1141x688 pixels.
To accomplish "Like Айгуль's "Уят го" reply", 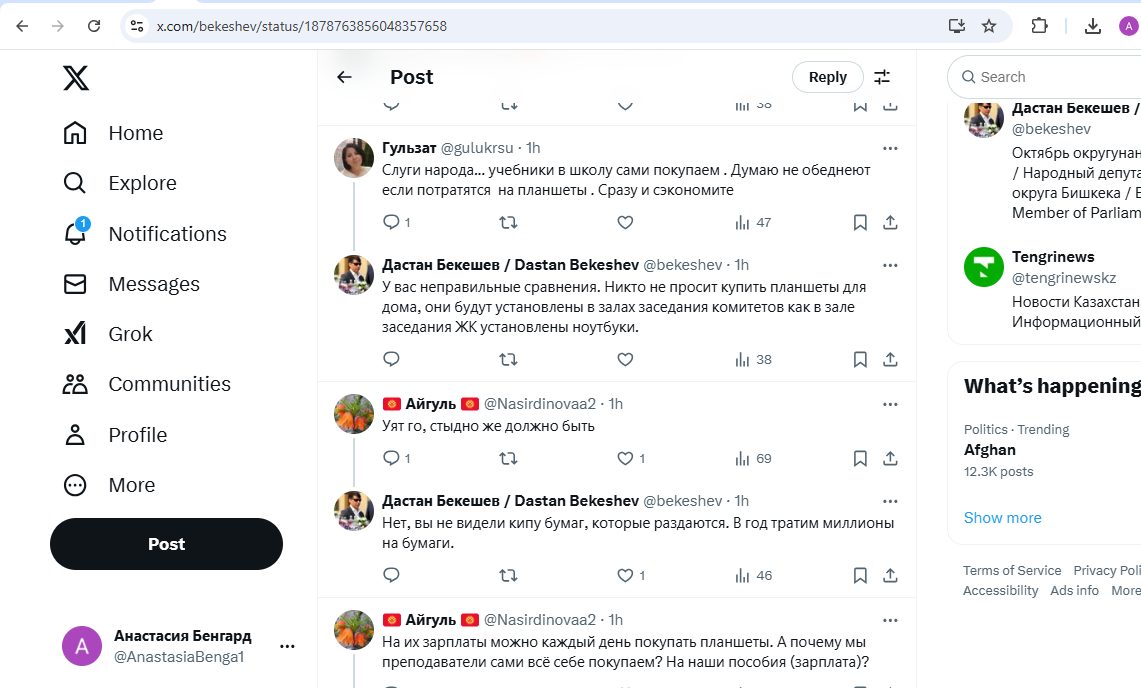I will (x=625, y=458).
